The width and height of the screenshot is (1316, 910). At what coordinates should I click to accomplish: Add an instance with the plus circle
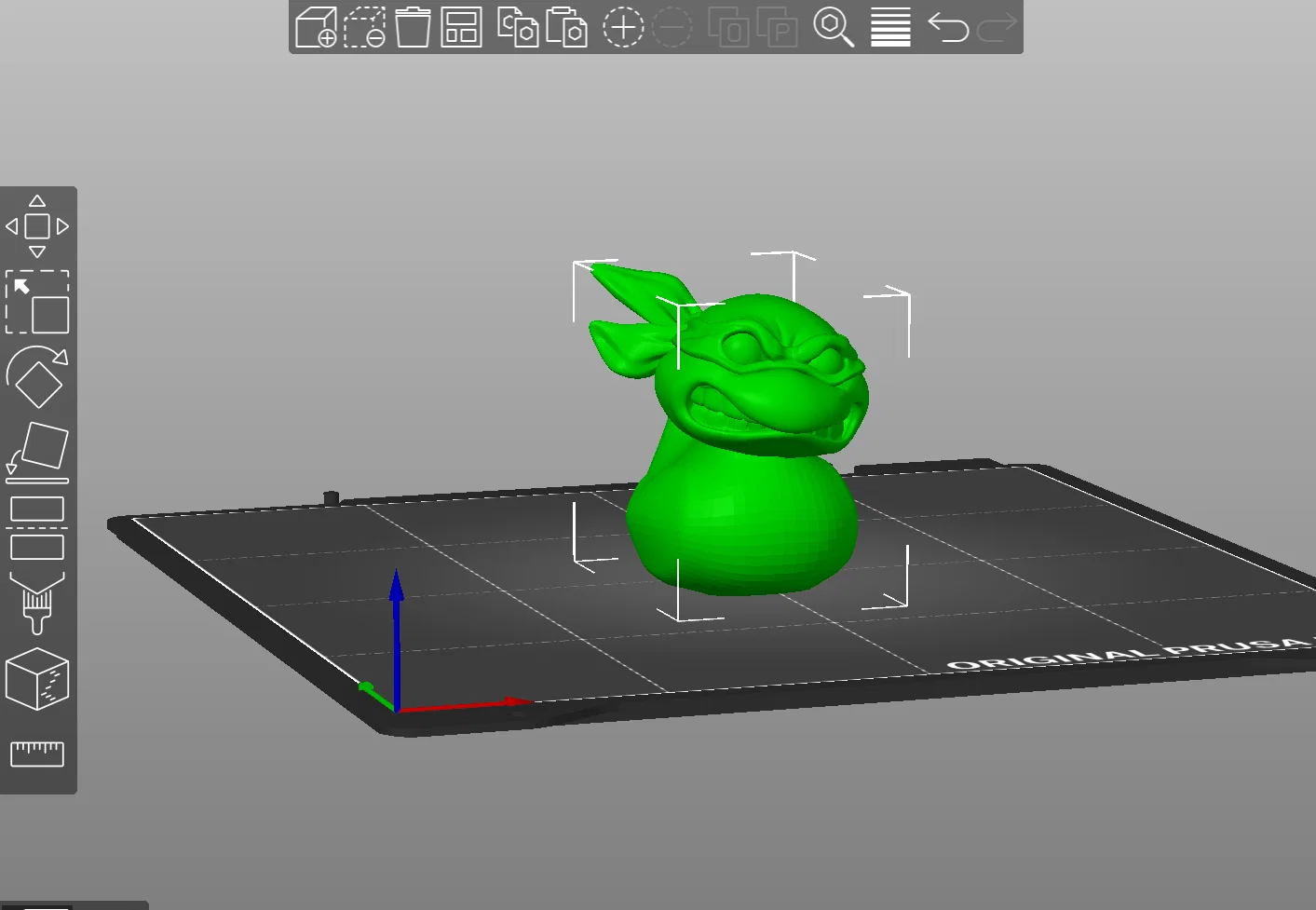pyautogui.click(x=623, y=27)
